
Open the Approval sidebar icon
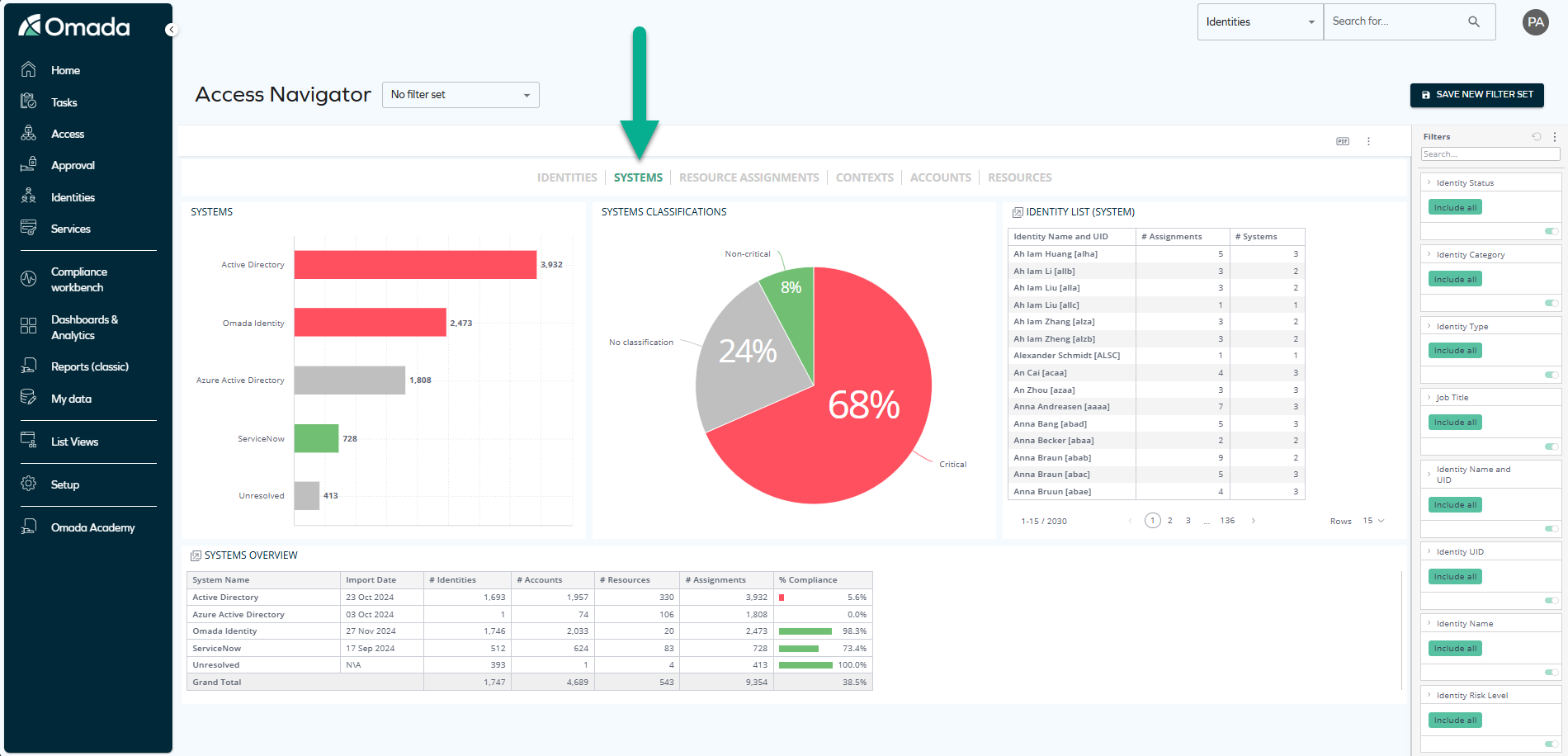tap(28, 164)
